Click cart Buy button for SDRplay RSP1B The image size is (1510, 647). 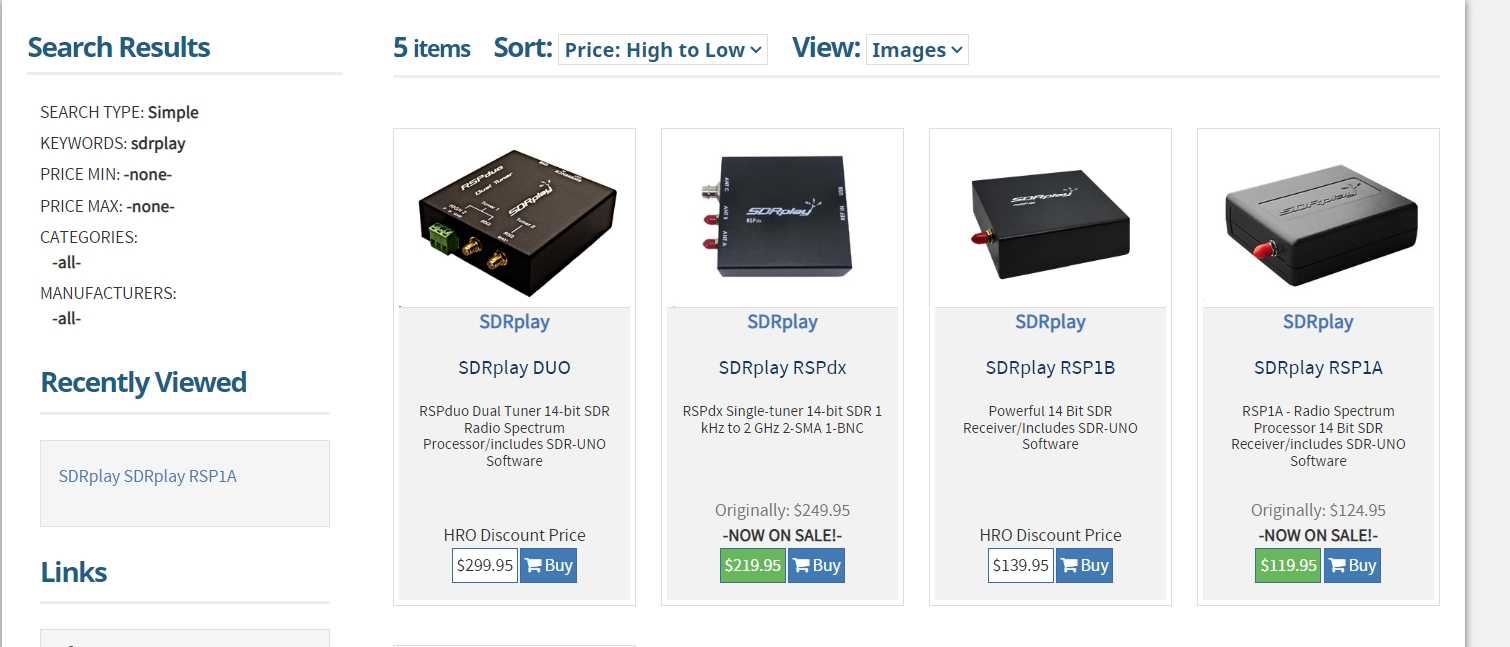[1084, 565]
